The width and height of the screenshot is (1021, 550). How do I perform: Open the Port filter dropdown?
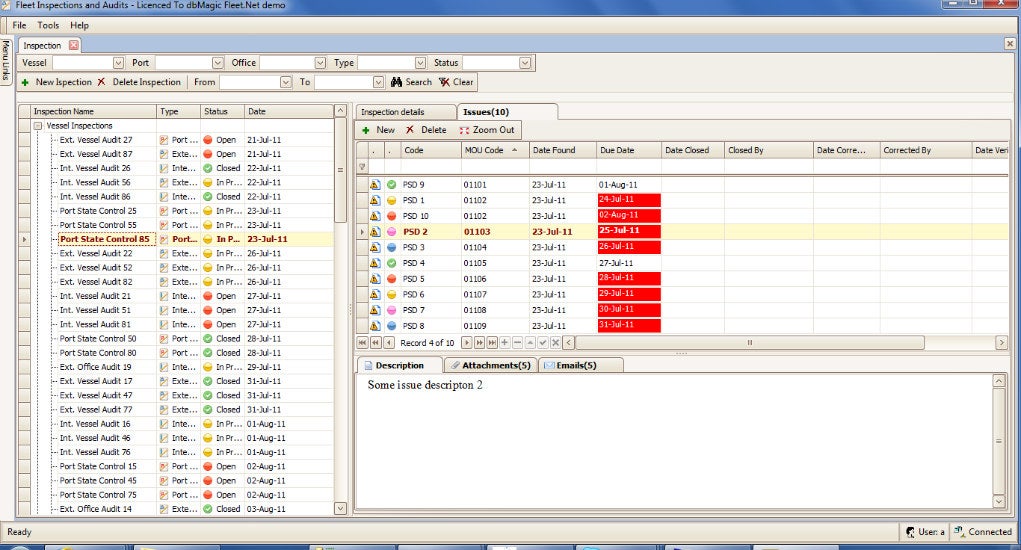pos(216,63)
